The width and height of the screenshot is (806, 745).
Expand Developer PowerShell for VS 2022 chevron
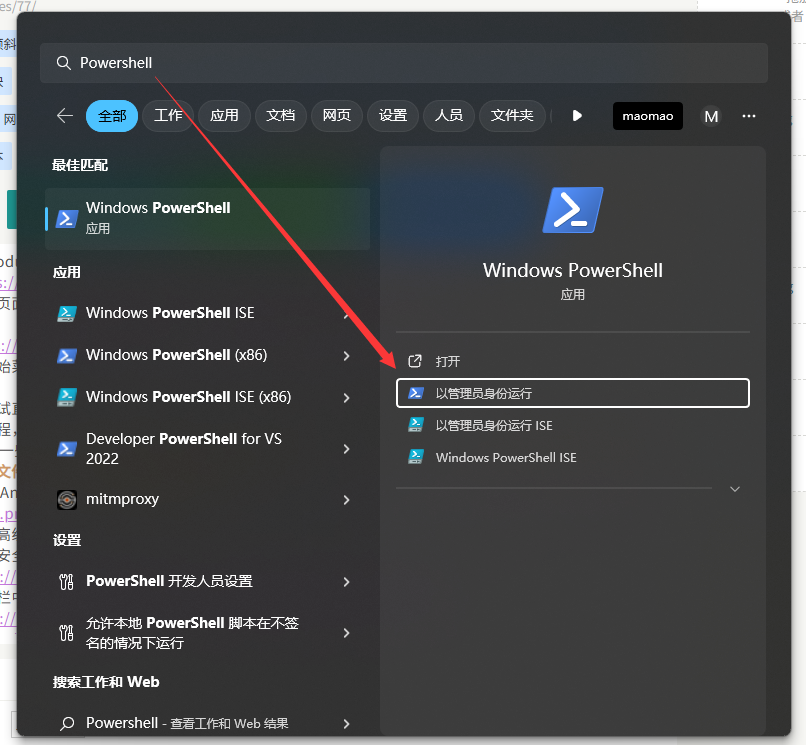346,449
